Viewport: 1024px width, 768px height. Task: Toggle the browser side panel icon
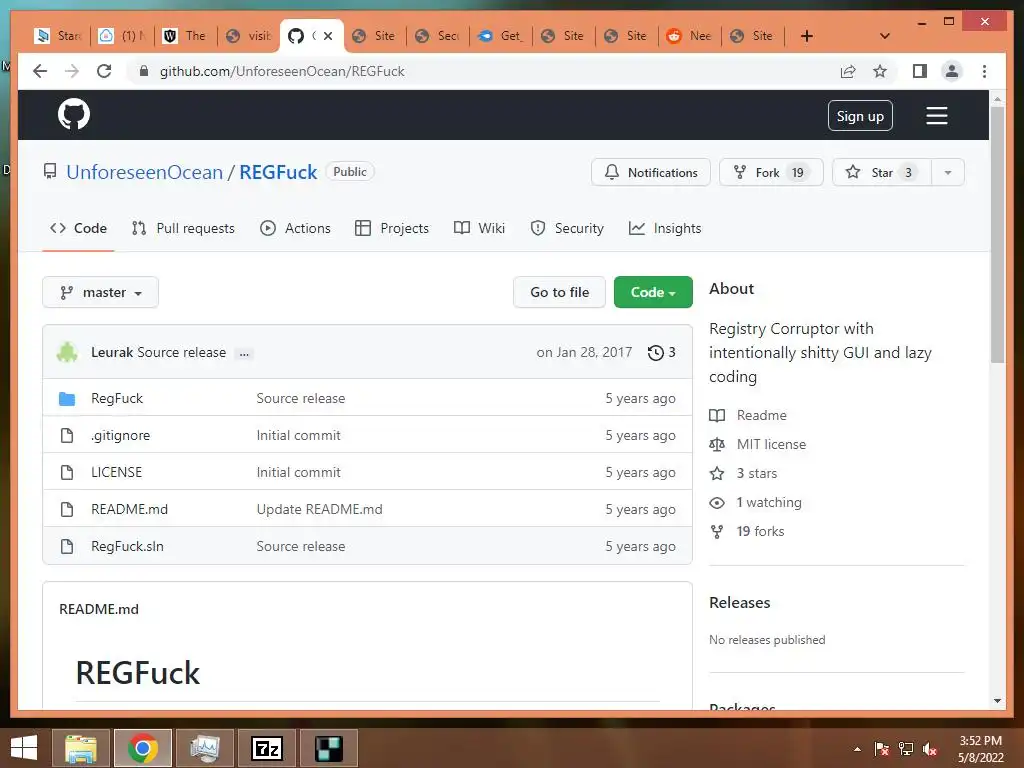click(920, 71)
